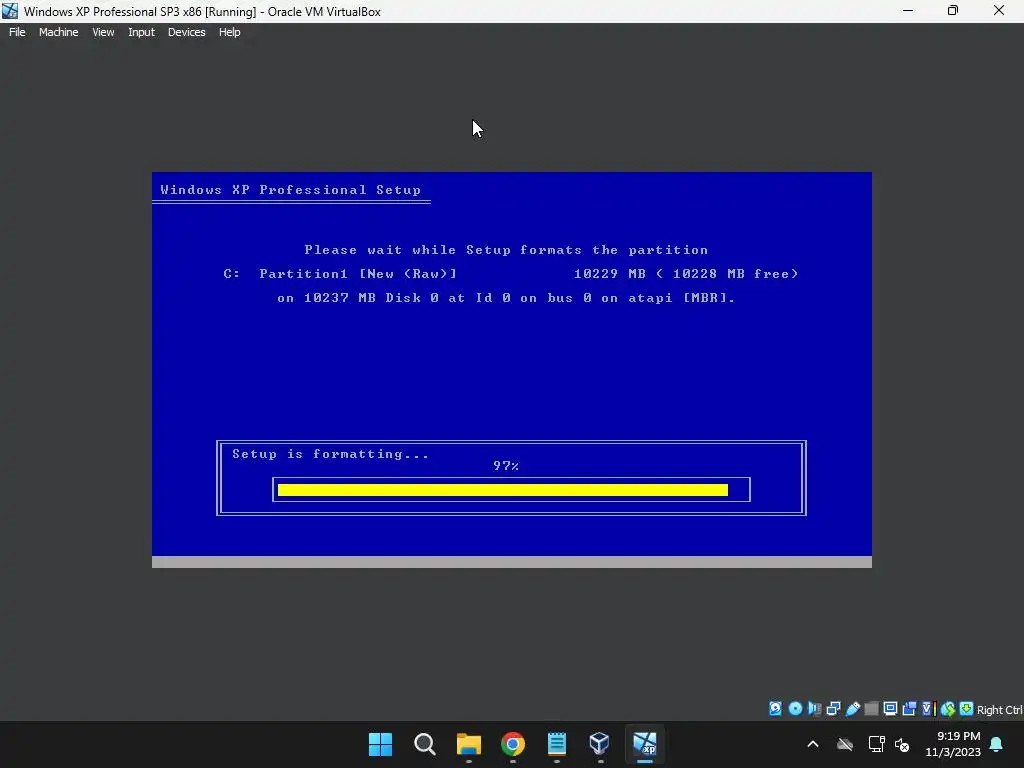The image size is (1024, 768).
Task: Click the network adapters indicator icon
Action: (833, 709)
